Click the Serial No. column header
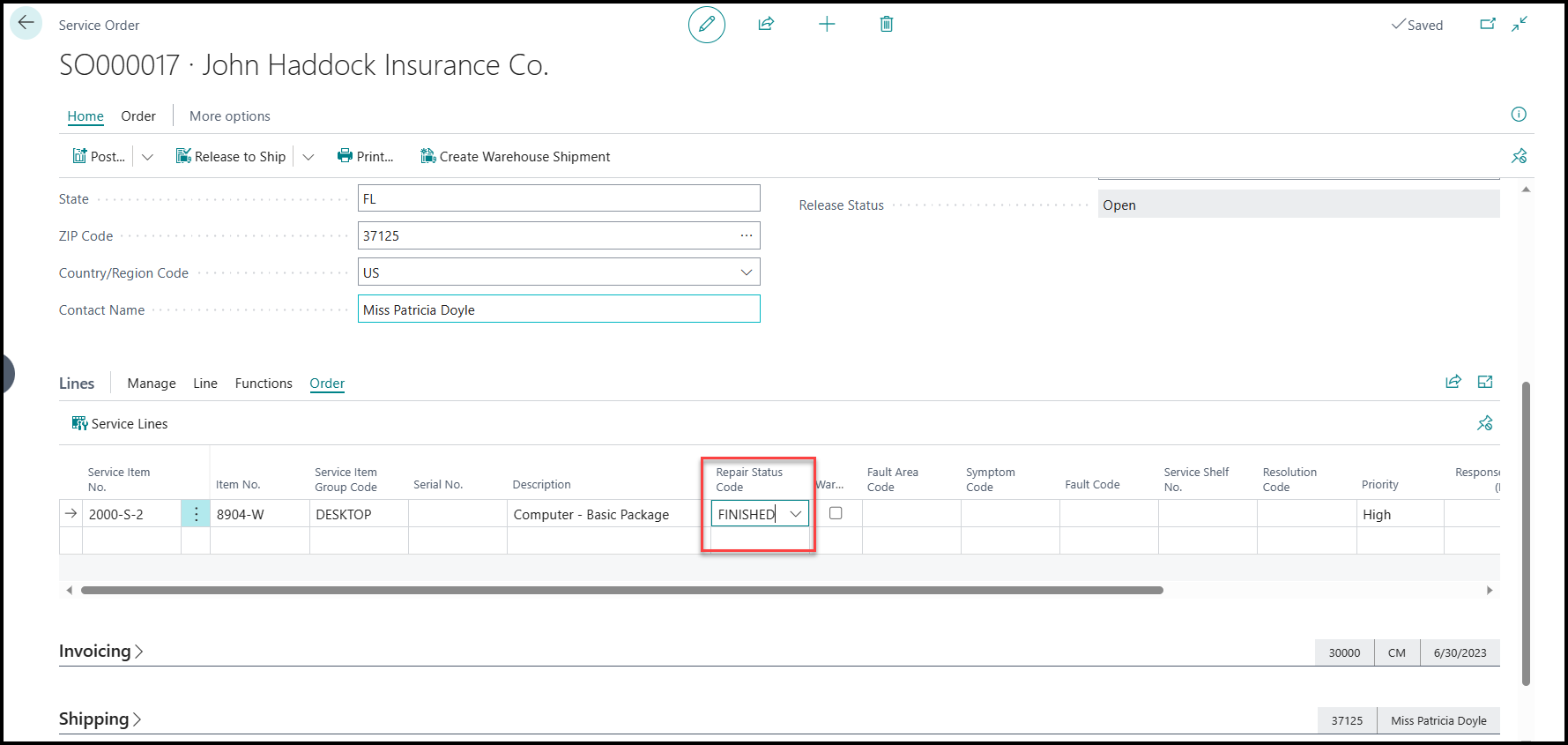 point(438,485)
